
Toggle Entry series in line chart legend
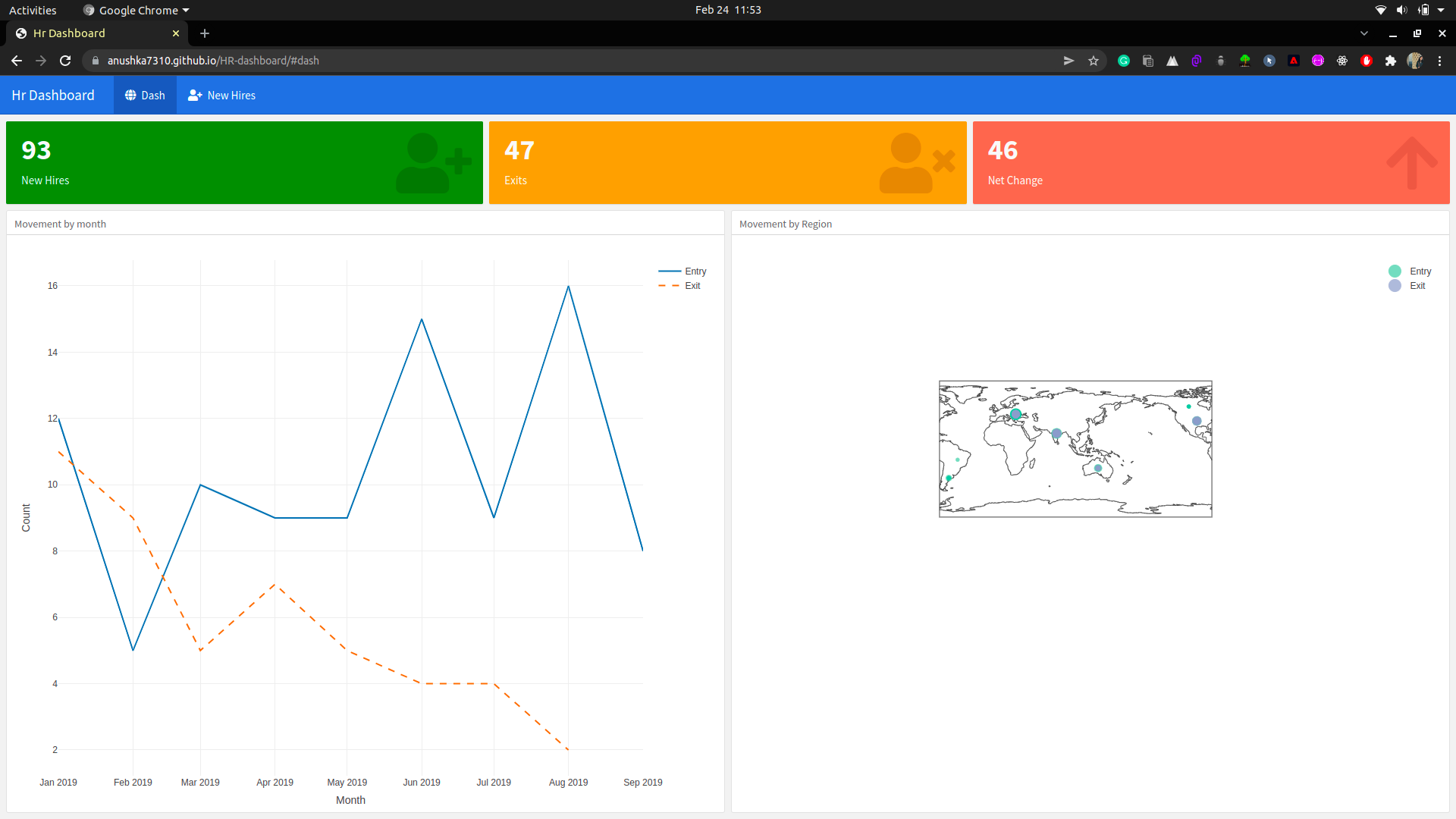(x=682, y=271)
